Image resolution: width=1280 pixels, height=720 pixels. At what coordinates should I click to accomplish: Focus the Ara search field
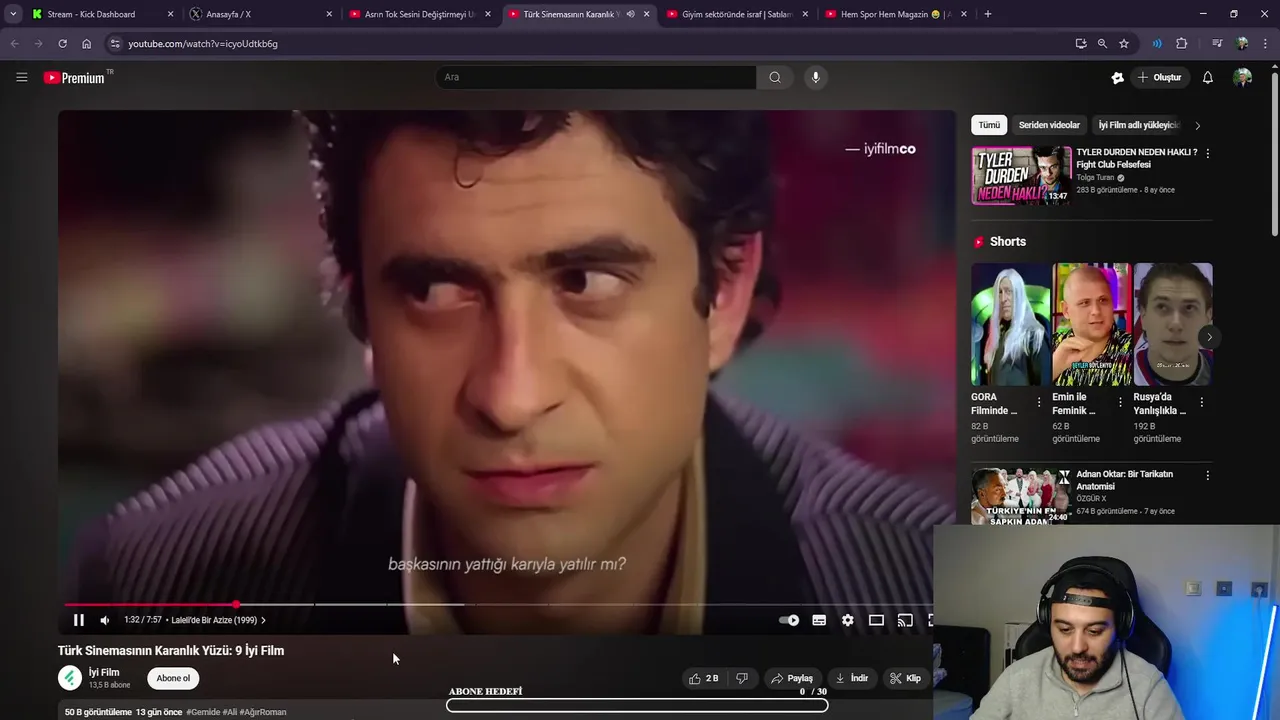[x=596, y=77]
